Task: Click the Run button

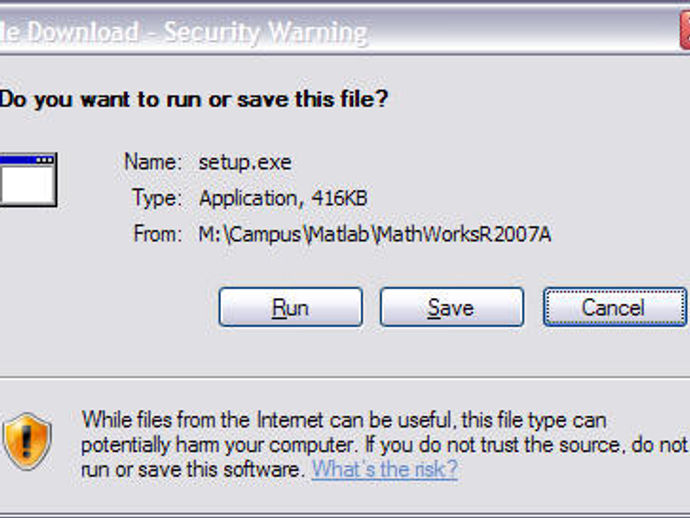Action: click(290, 307)
